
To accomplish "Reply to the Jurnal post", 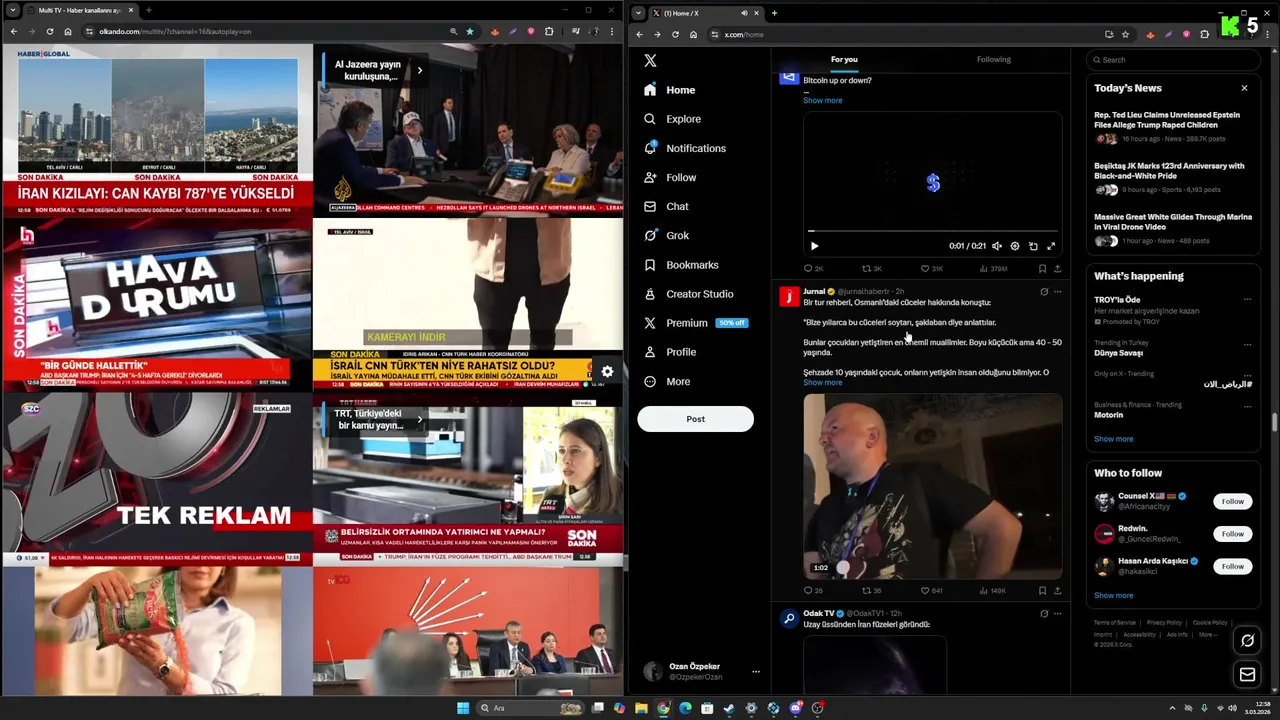I will 813,590.
